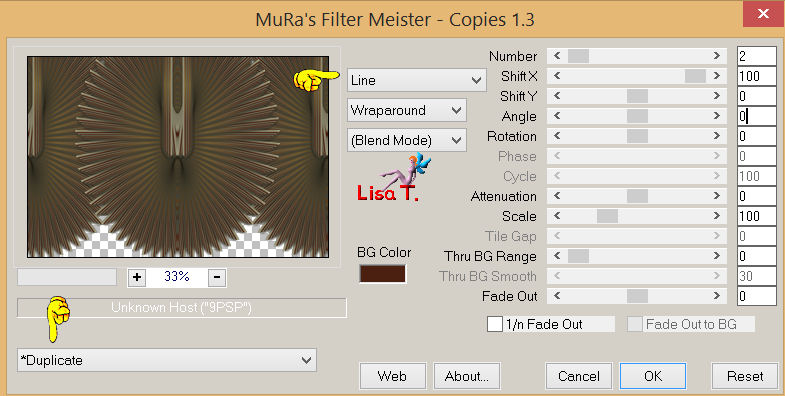785x396 pixels.
Task: Pick the BG Color swatch
Action: click(x=382, y=274)
